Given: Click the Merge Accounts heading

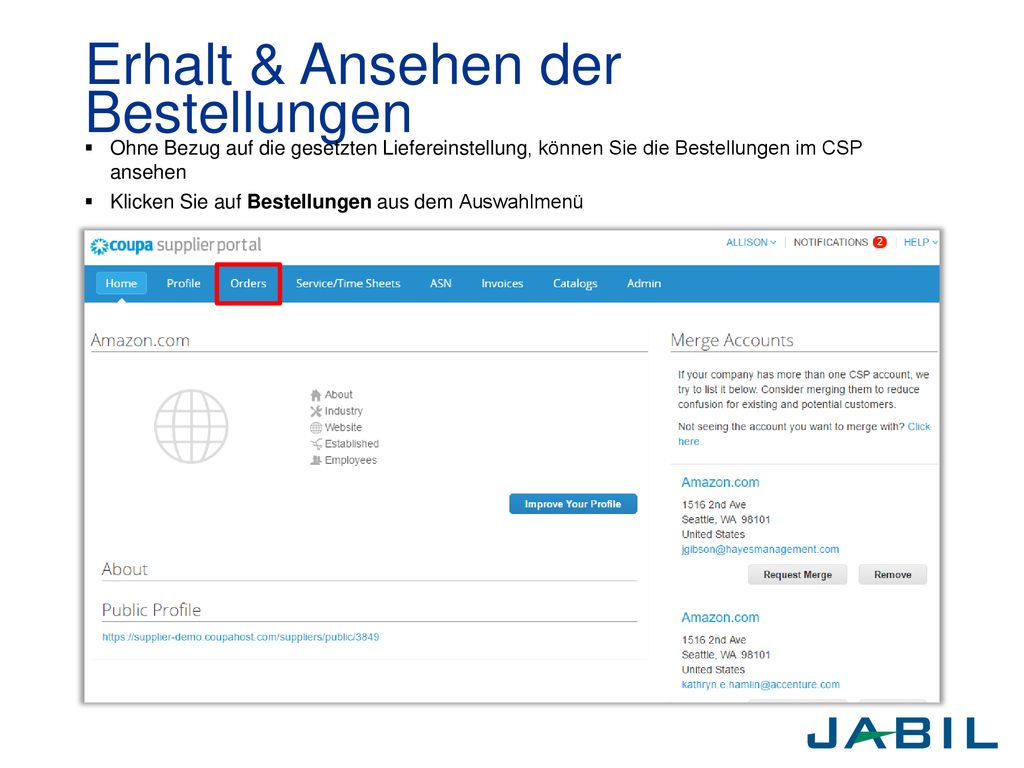Looking at the screenshot, I should click(x=732, y=340).
